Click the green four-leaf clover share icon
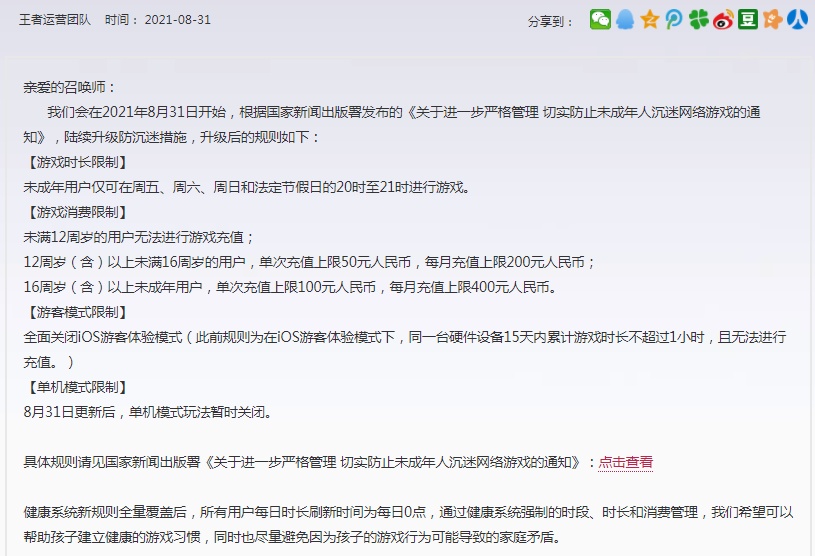 [699, 20]
